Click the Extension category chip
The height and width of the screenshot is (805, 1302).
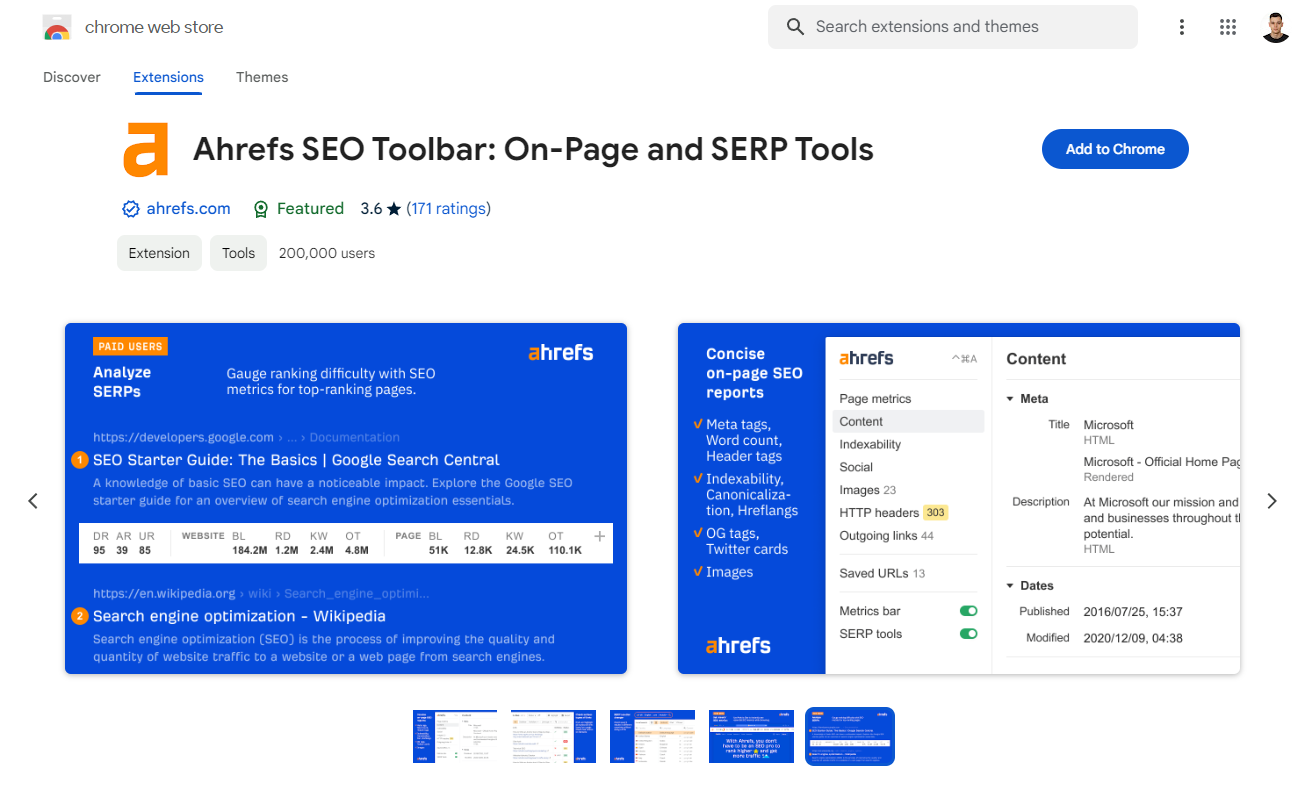(159, 253)
